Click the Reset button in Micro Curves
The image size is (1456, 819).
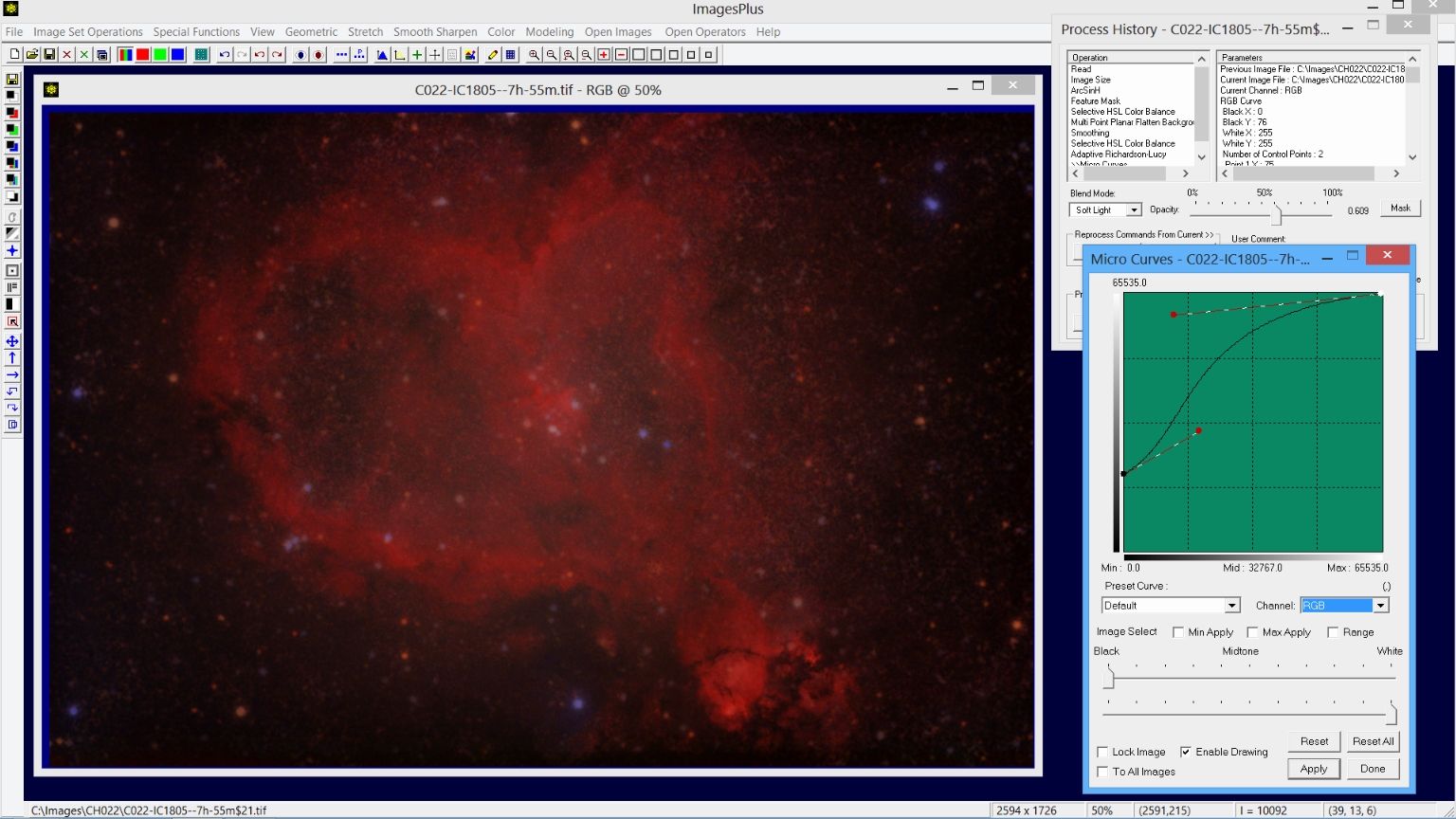point(1314,741)
